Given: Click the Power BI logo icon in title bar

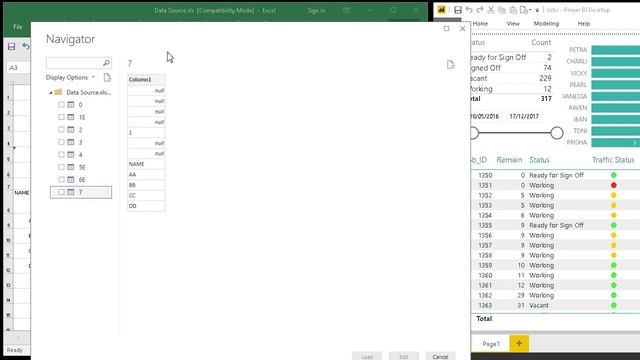Looking at the screenshot, I should [x=441, y=10].
